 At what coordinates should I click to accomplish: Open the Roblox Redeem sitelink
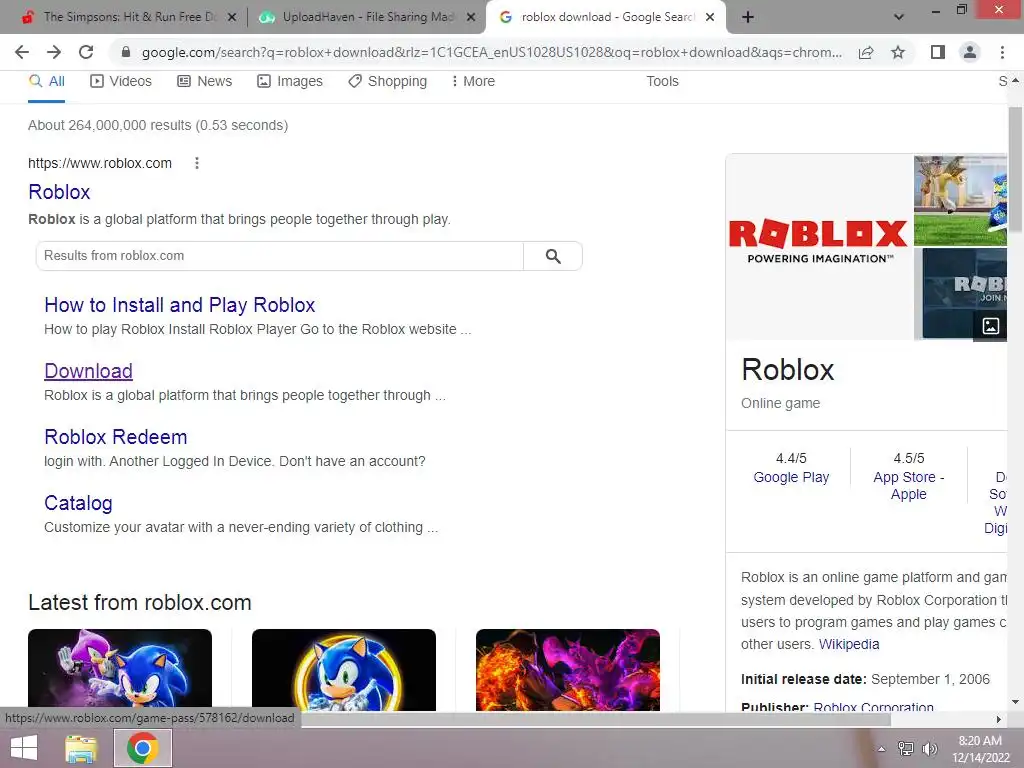point(116,437)
